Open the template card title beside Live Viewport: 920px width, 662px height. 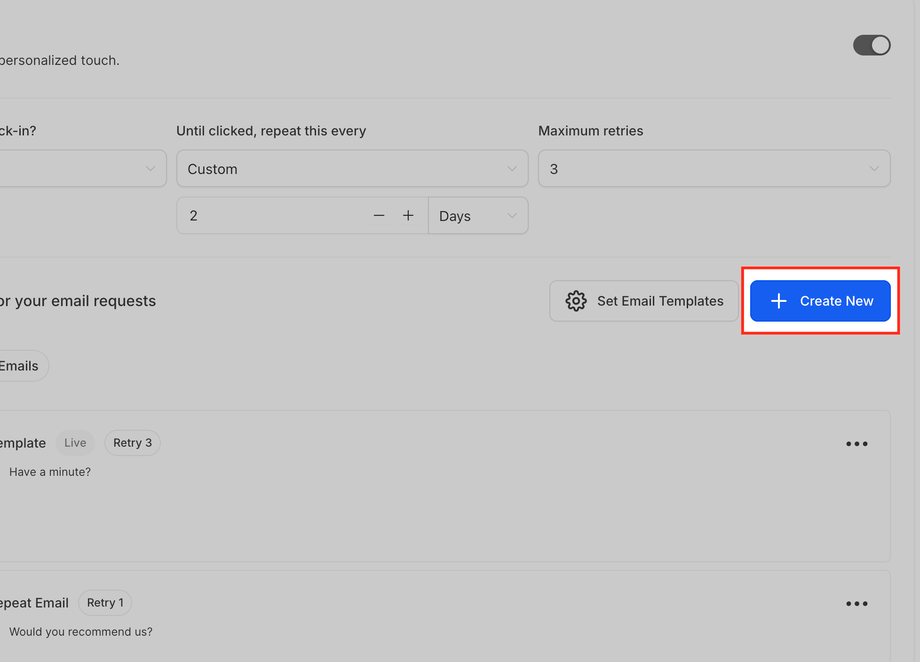[23, 443]
